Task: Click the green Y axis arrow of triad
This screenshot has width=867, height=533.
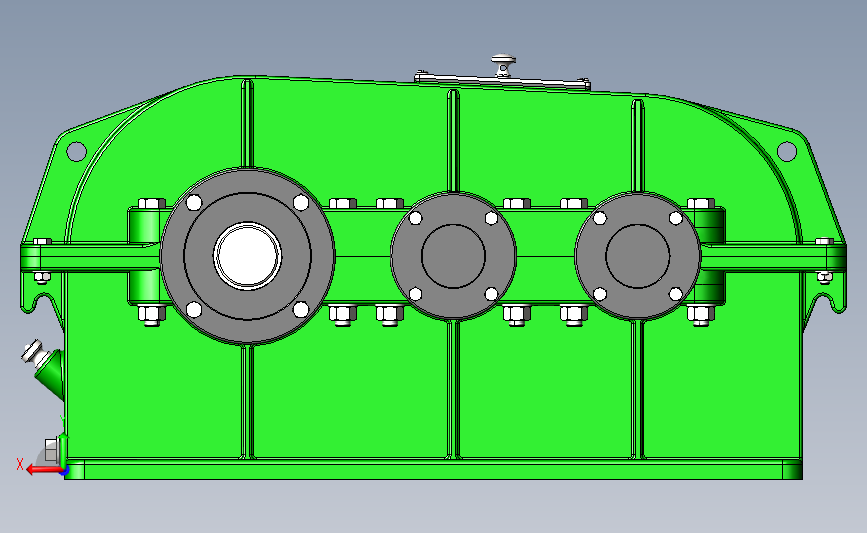Action: coord(64,449)
